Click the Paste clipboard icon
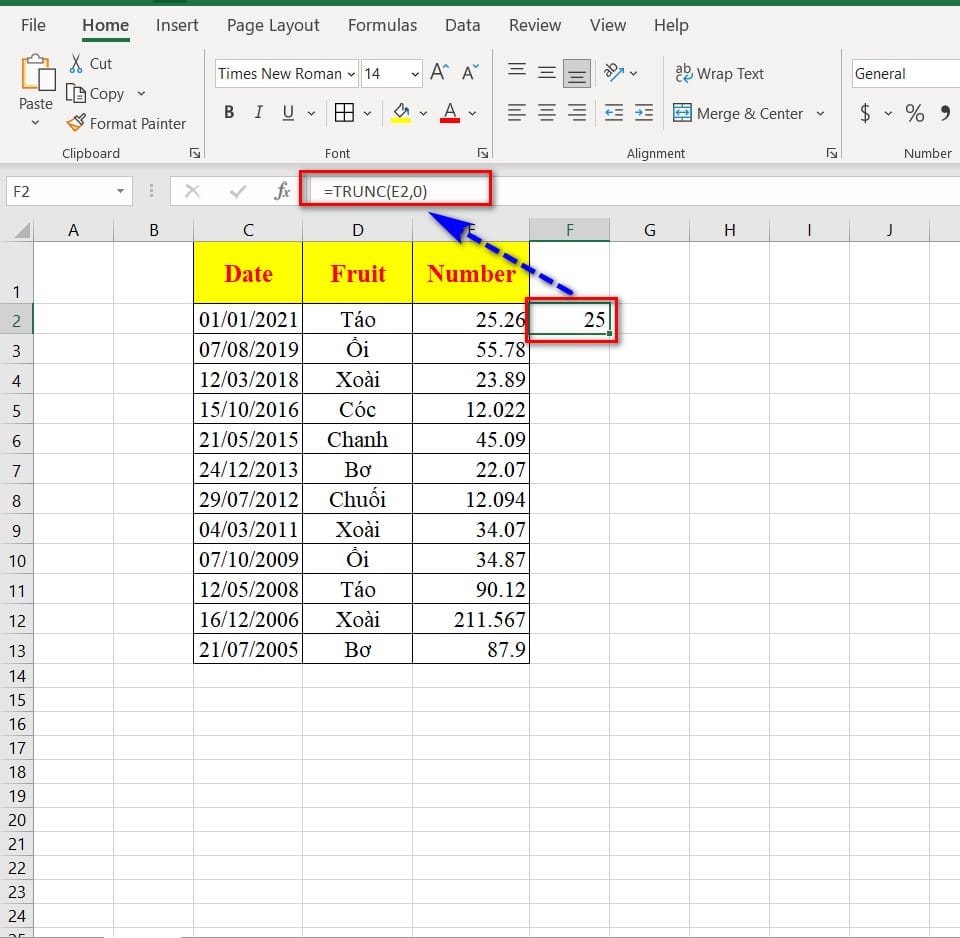The width and height of the screenshot is (960, 938). coord(37,73)
